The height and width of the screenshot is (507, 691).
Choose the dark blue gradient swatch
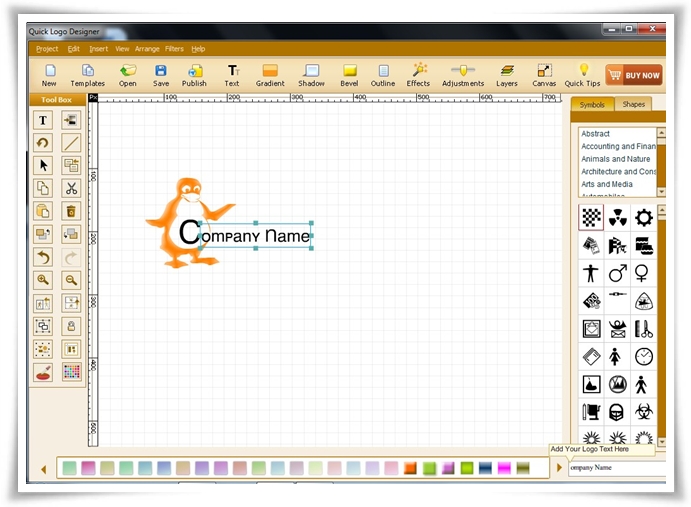click(x=485, y=468)
